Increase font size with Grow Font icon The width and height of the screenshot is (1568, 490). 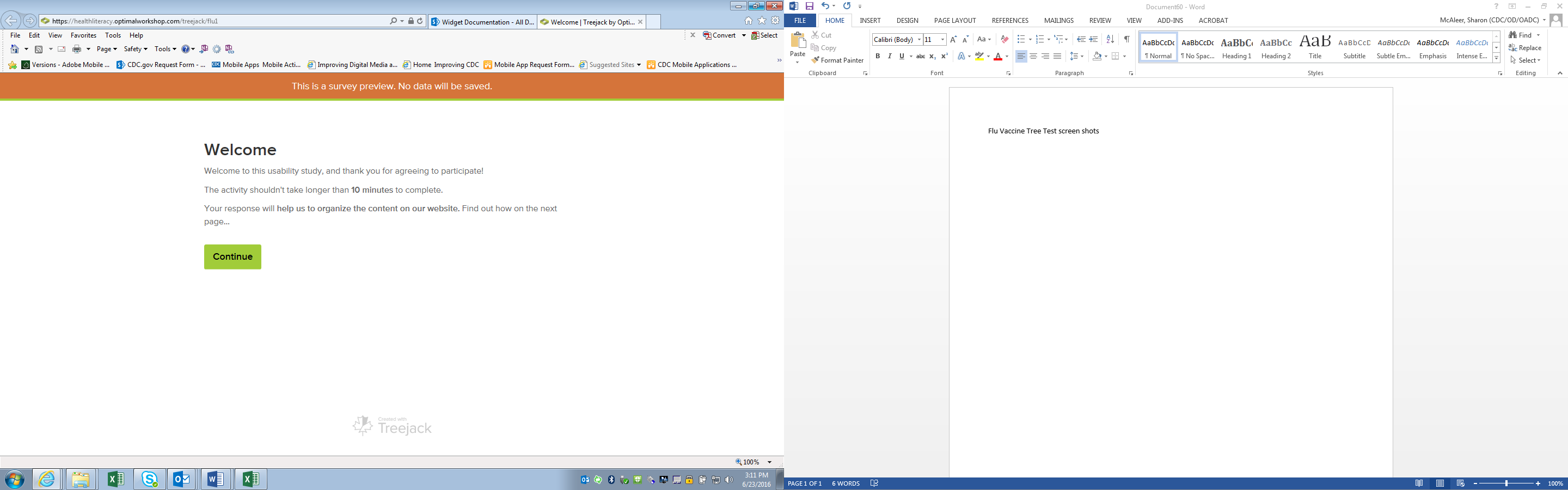point(953,40)
